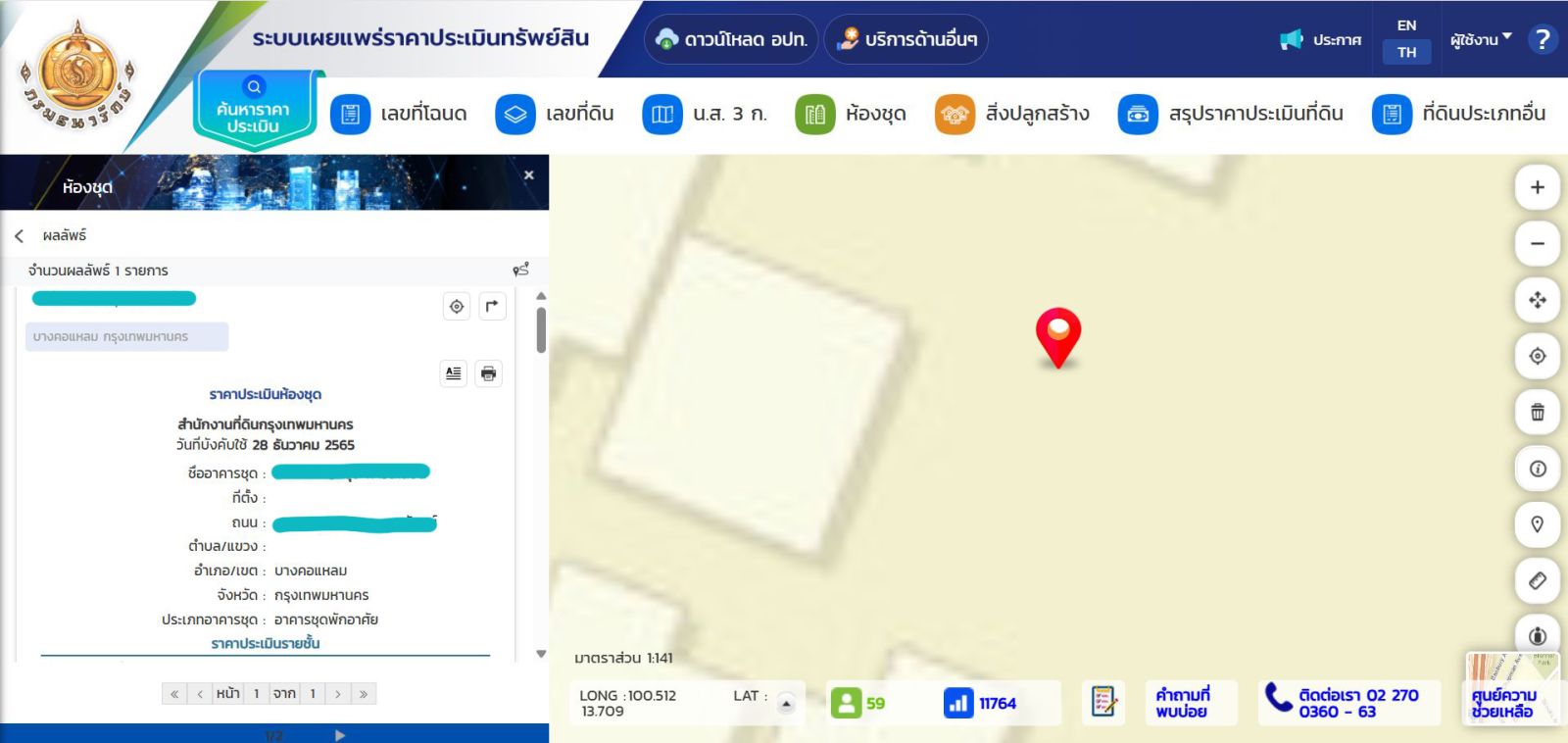This screenshot has width=1568, height=743.
Task: Zoom in on the map
Action: (x=1537, y=187)
